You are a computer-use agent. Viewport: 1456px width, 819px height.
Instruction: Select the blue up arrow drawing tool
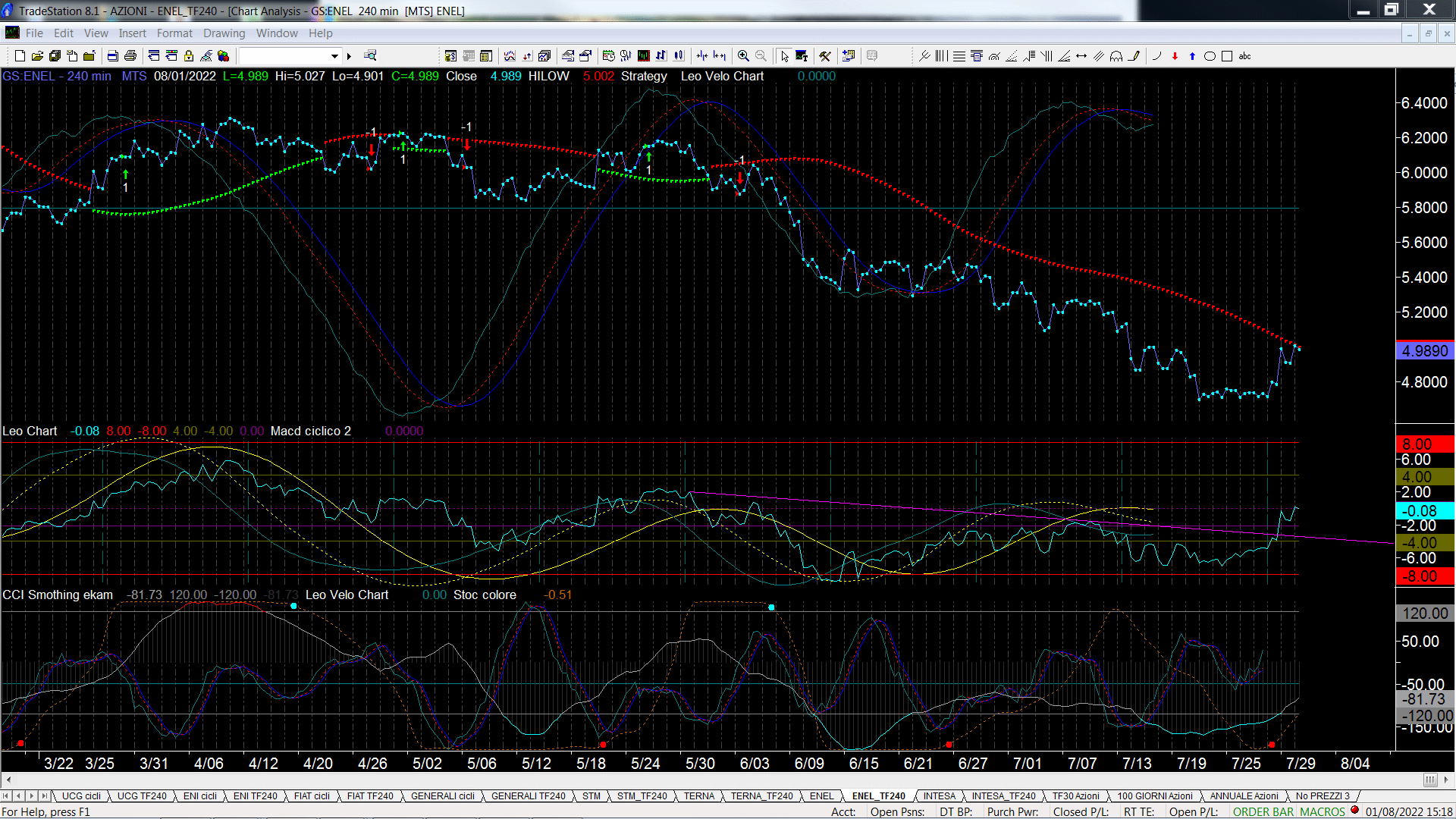(x=1192, y=55)
